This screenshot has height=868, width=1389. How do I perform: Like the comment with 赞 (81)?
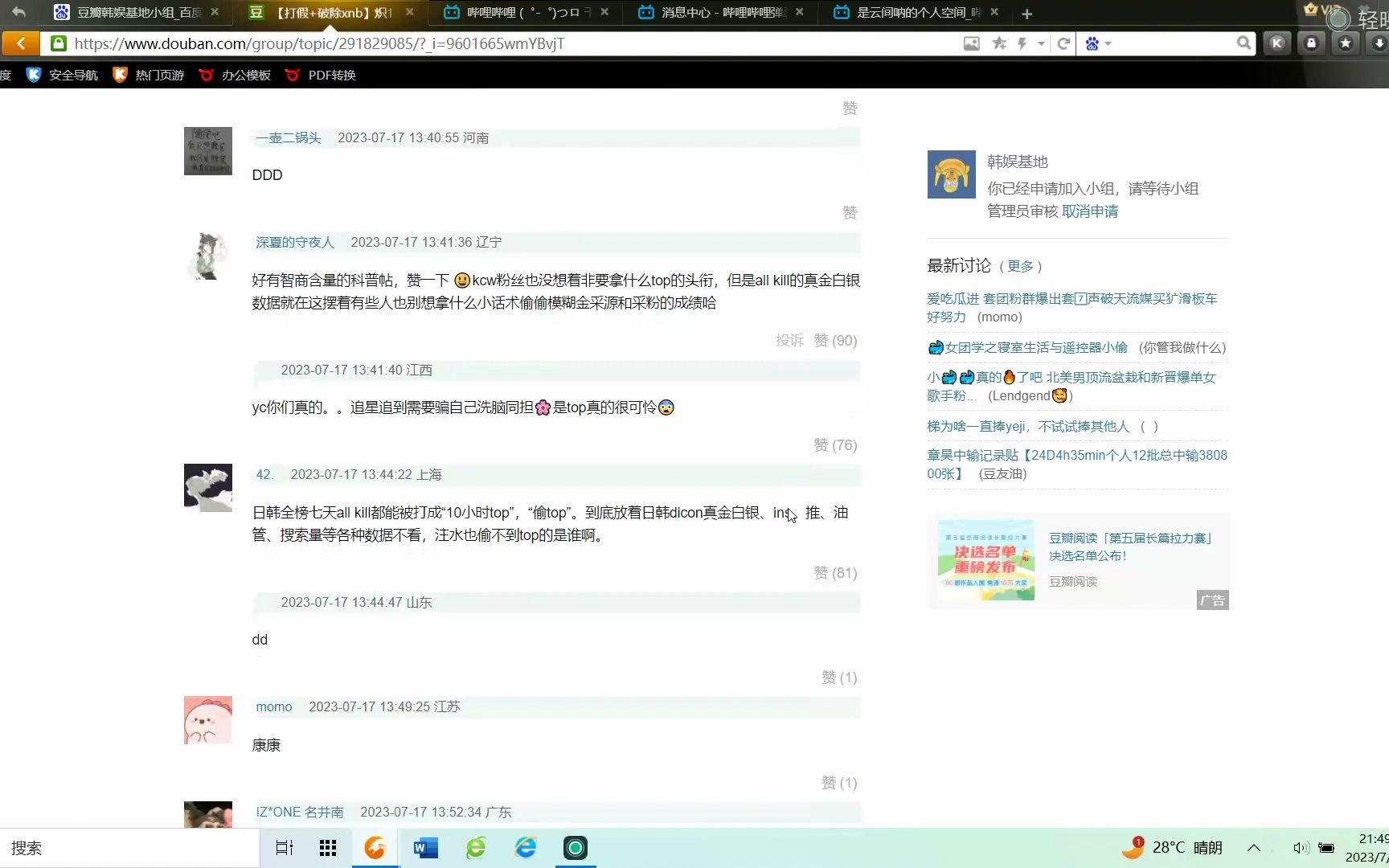[835, 572]
